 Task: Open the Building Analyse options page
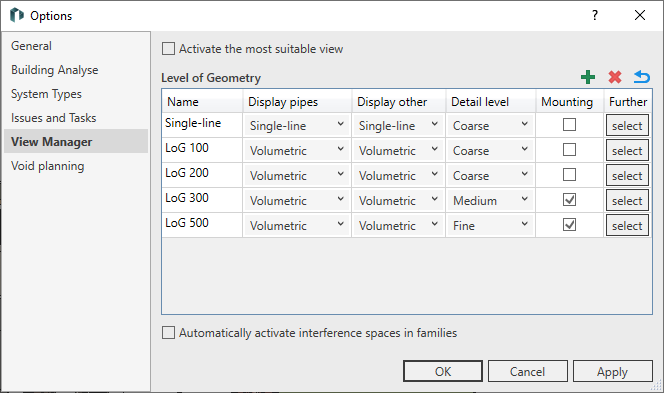tap(76, 70)
